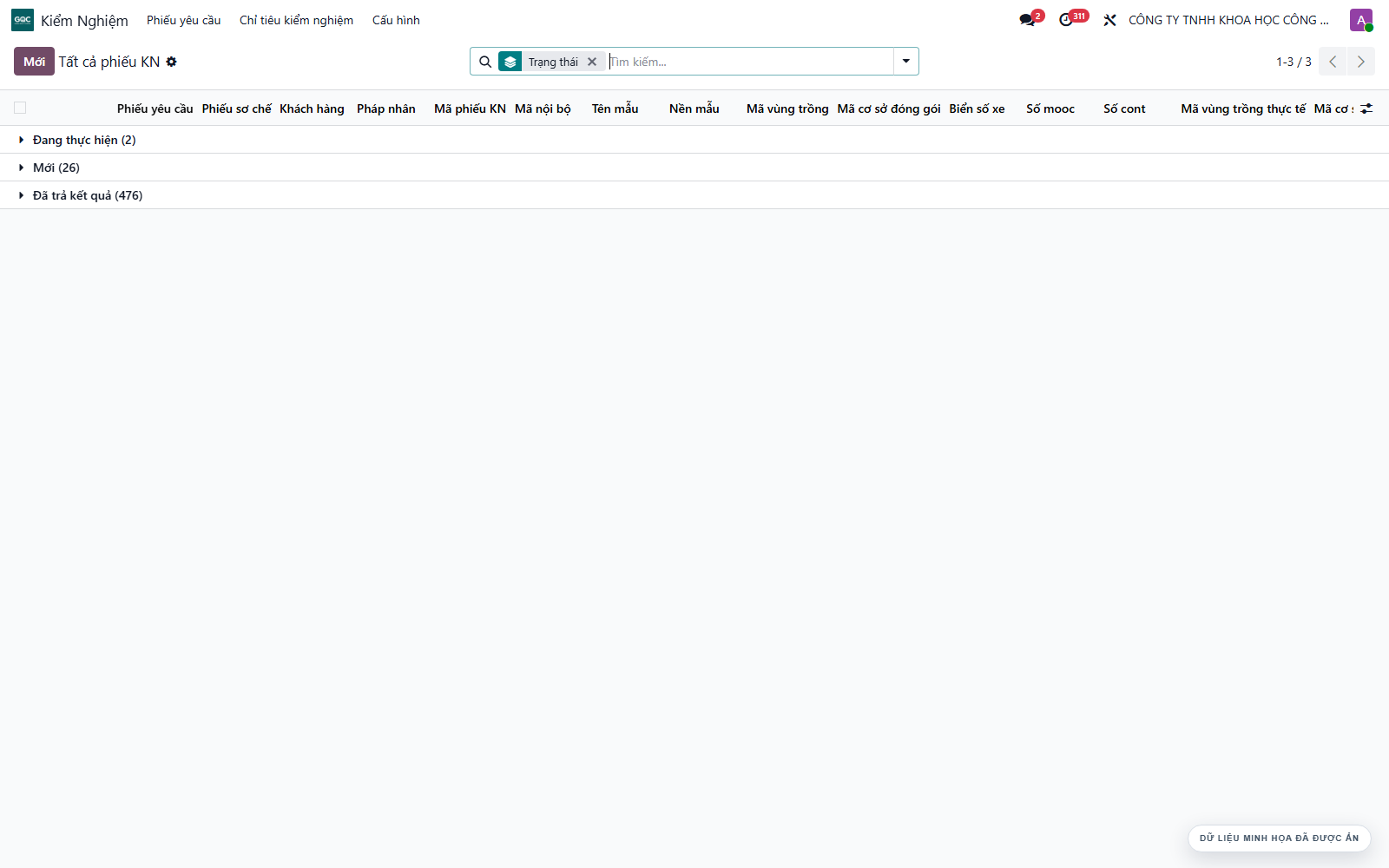This screenshot has width=1389, height=868.
Task: Sort by the Phiếu yêu cầu column
Action: pyautogui.click(x=155, y=108)
